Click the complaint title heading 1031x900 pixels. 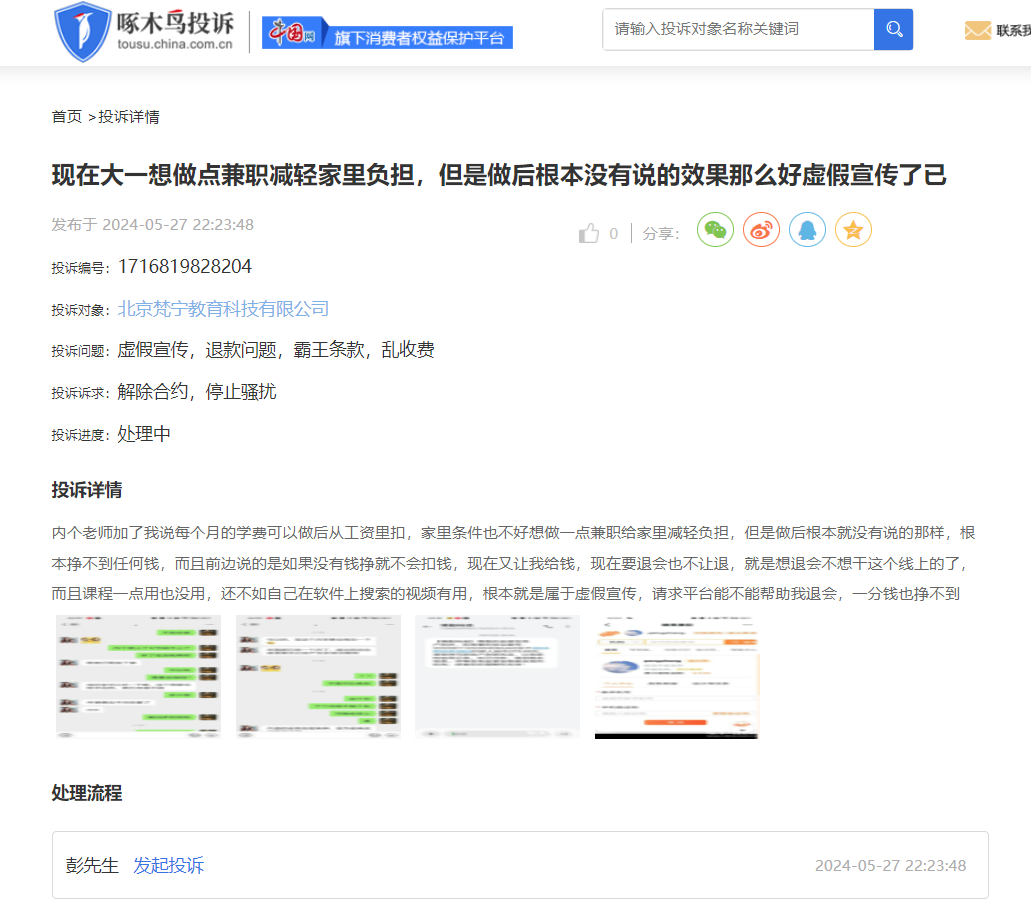[x=498, y=175]
